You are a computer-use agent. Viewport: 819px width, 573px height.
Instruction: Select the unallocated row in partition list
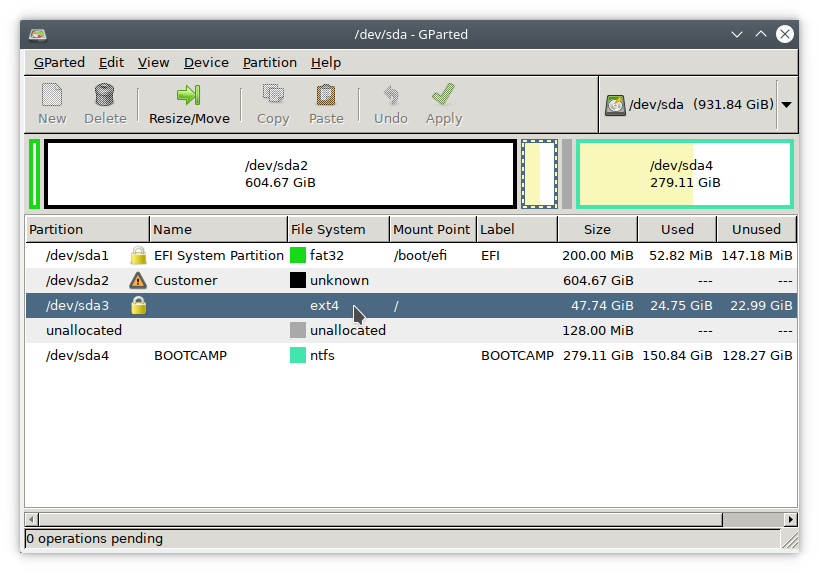(84, 330)
